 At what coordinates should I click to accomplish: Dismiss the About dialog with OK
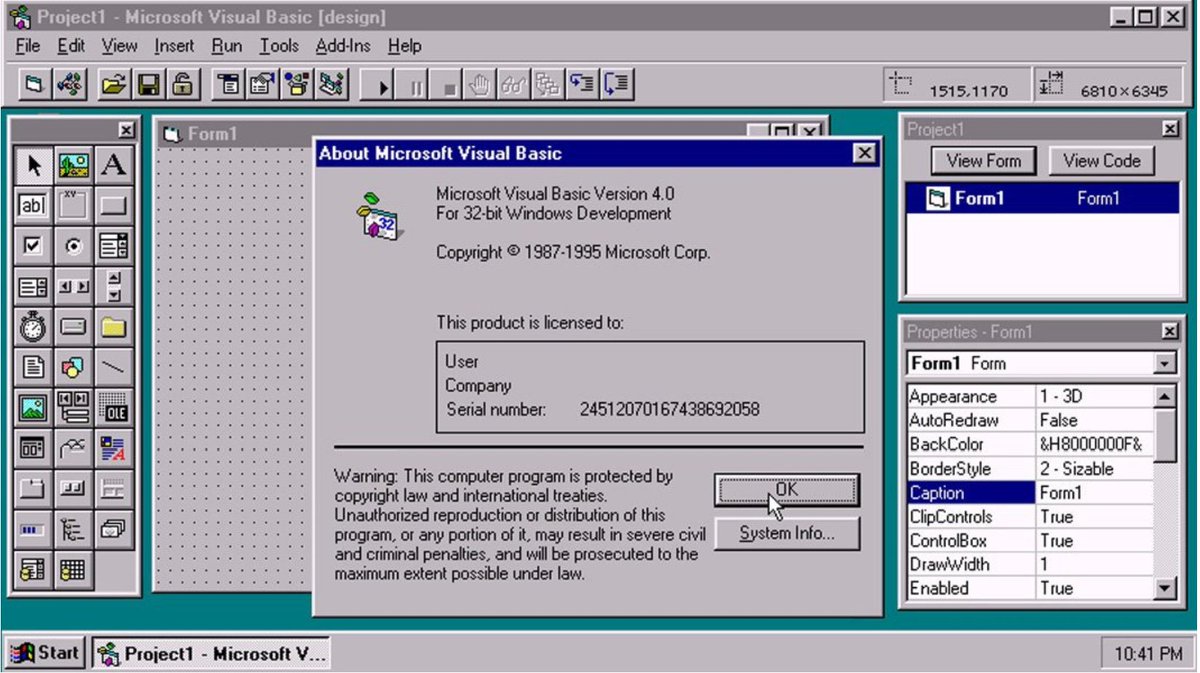coord(786,489)
